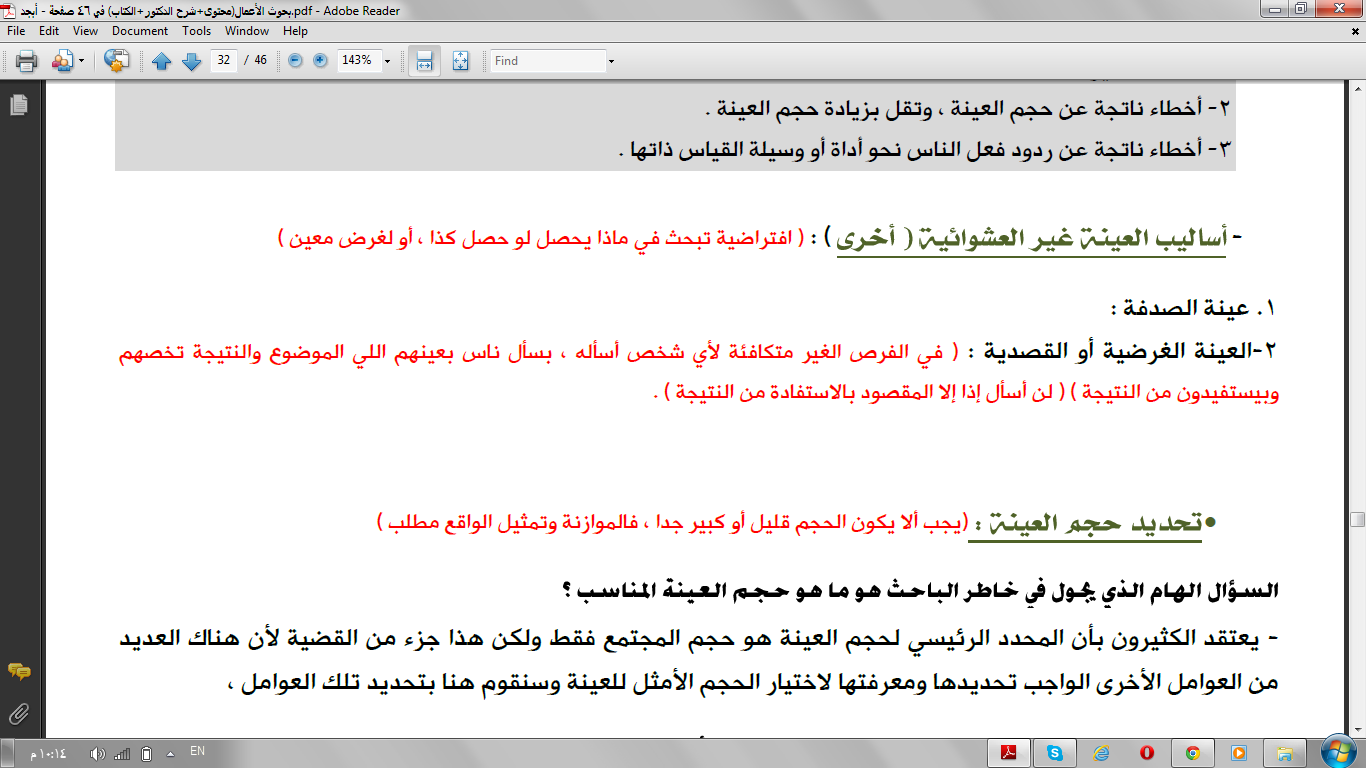Click the Start Meeting globe icon

117,61
